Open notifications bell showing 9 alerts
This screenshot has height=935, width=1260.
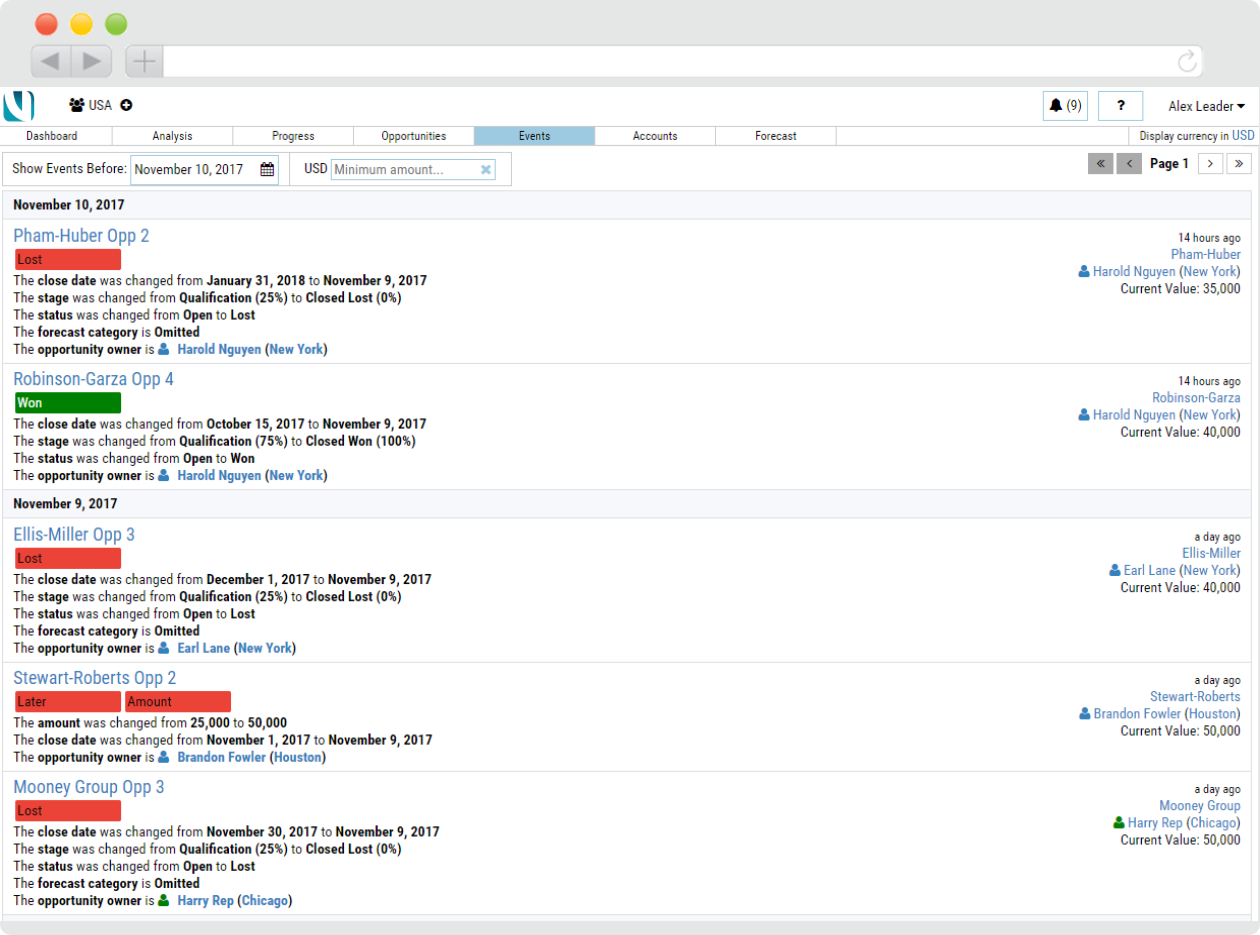[1064, 106]
